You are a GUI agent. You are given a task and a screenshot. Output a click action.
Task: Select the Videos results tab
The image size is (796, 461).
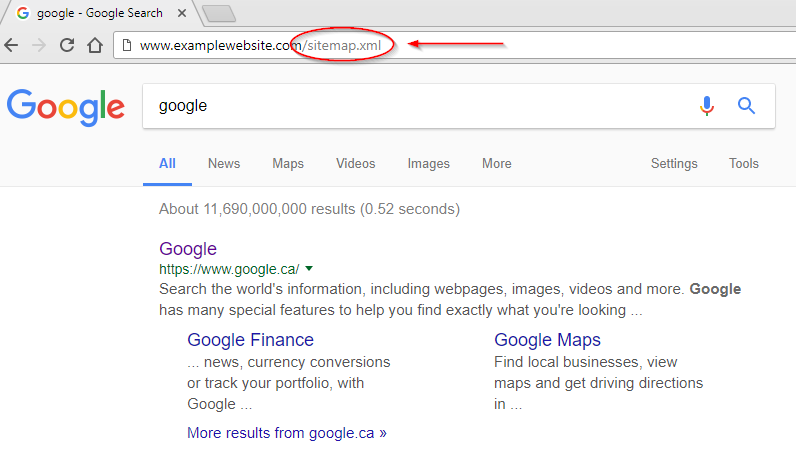coord(355,163)
